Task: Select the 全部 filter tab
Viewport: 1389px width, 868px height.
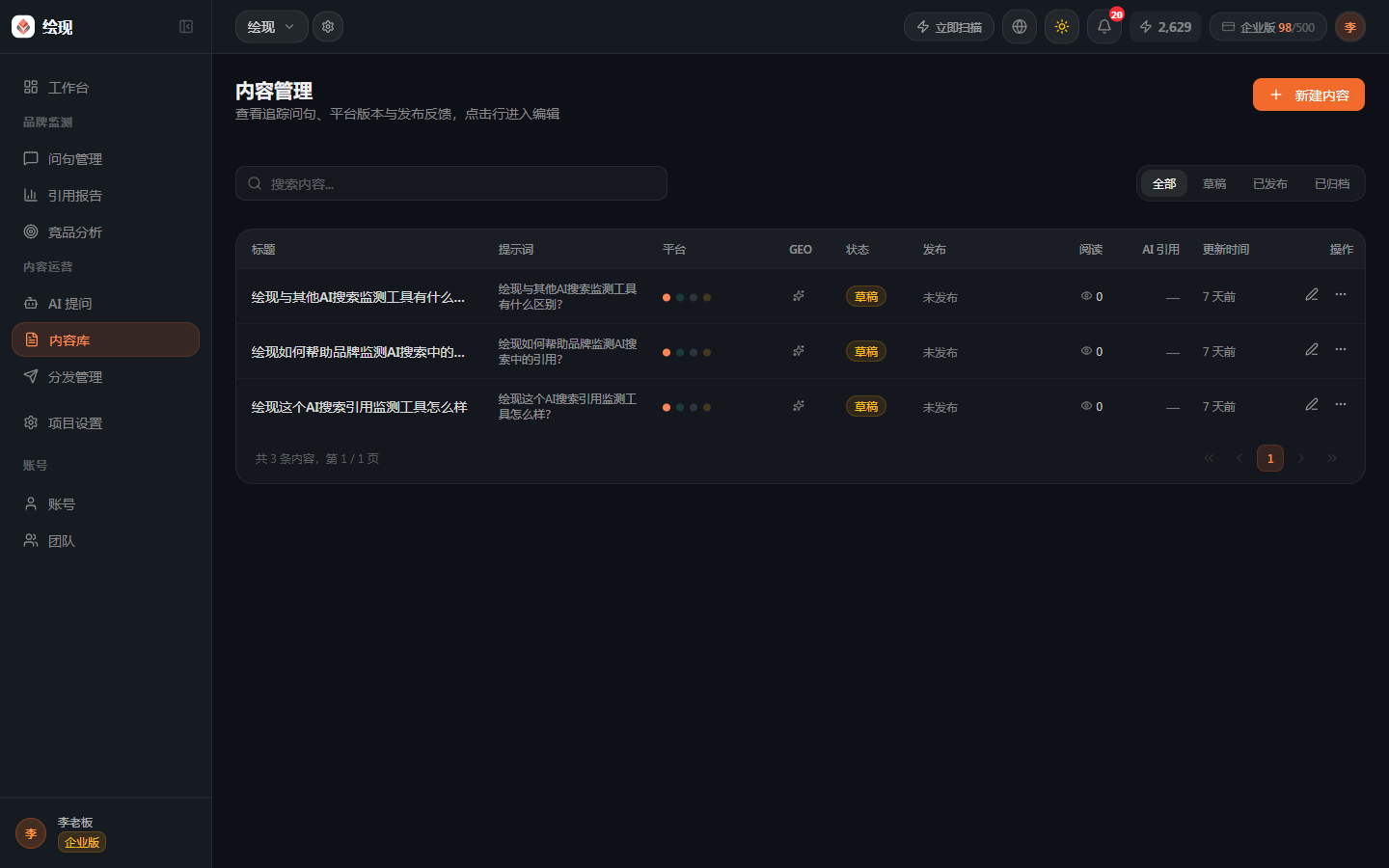Action: click(x=1164, y=183)
